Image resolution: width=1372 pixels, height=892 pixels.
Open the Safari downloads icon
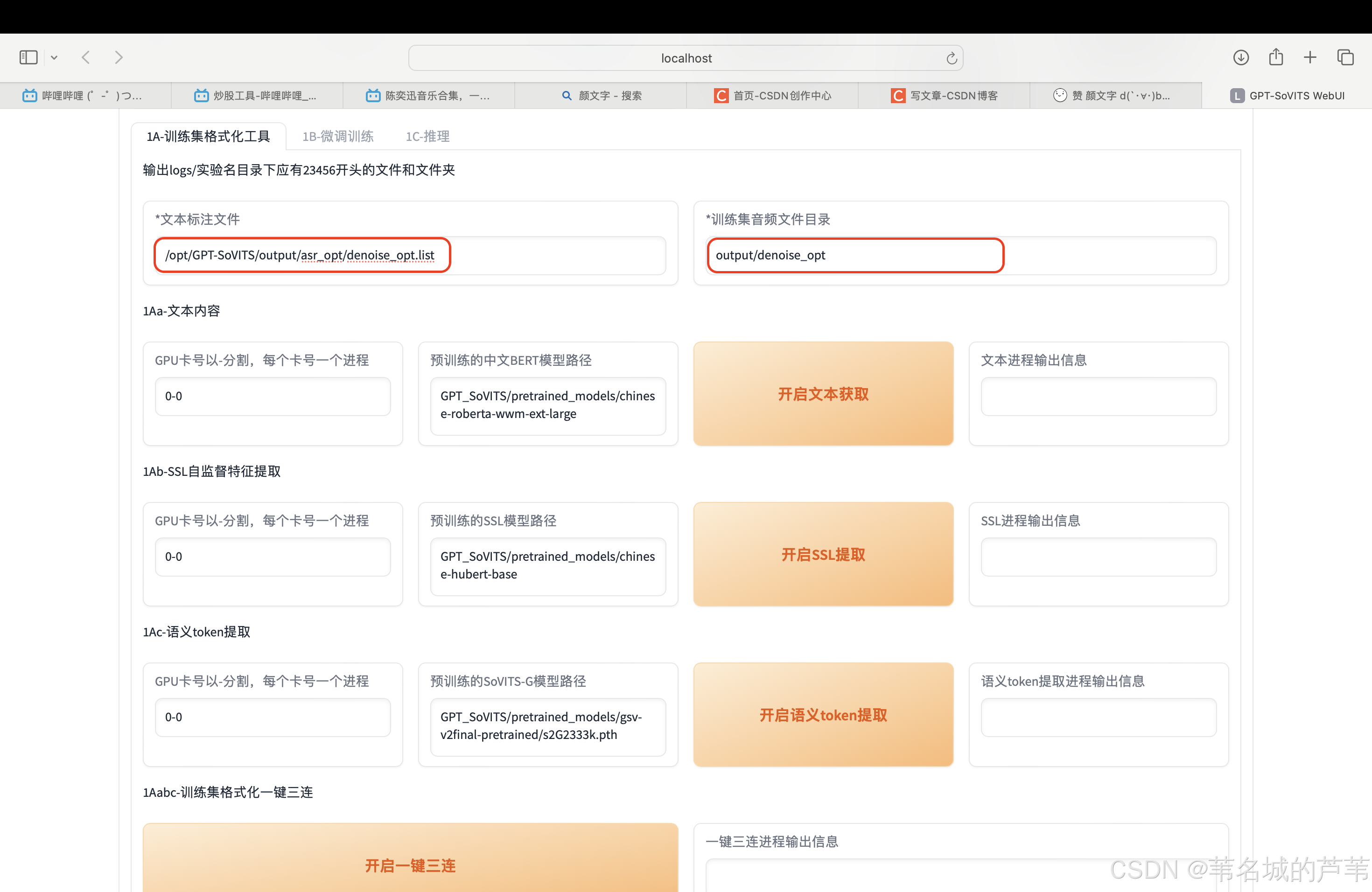pyautogui.click(x=1240, y=58)
